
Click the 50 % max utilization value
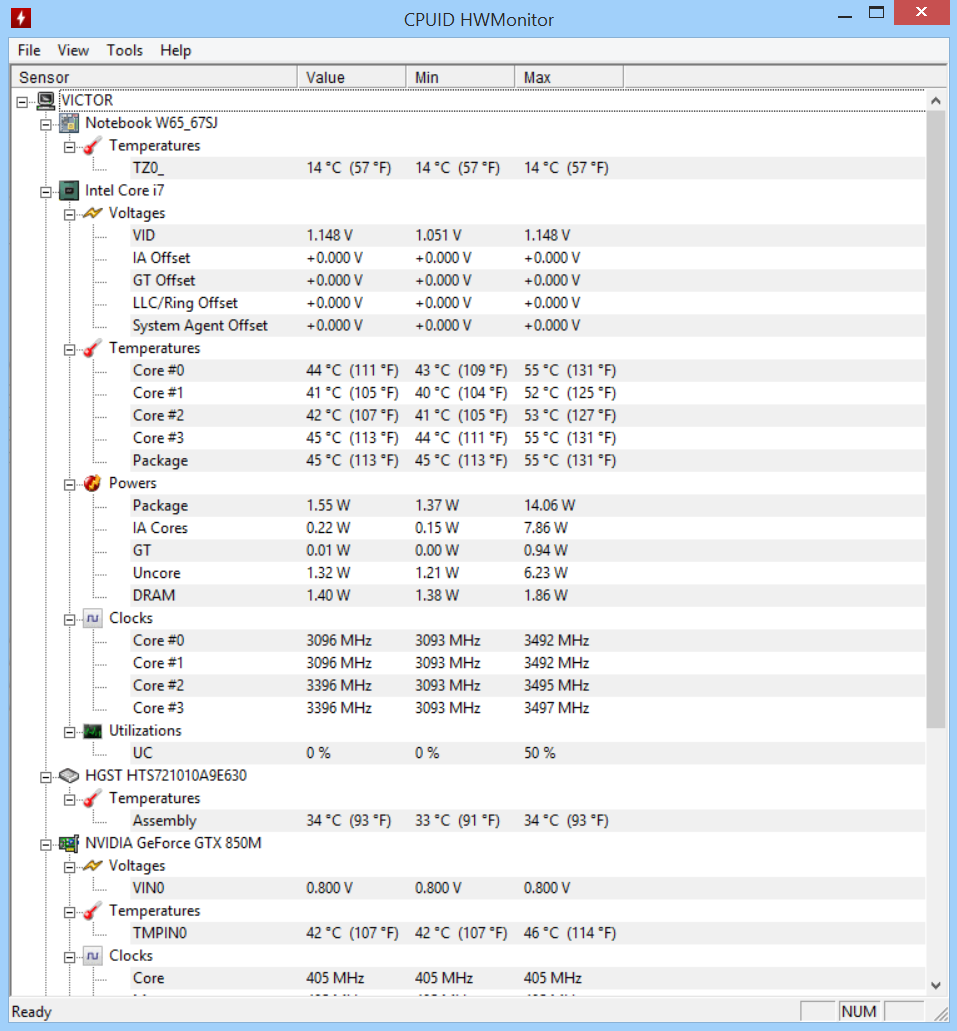[539, 754]
